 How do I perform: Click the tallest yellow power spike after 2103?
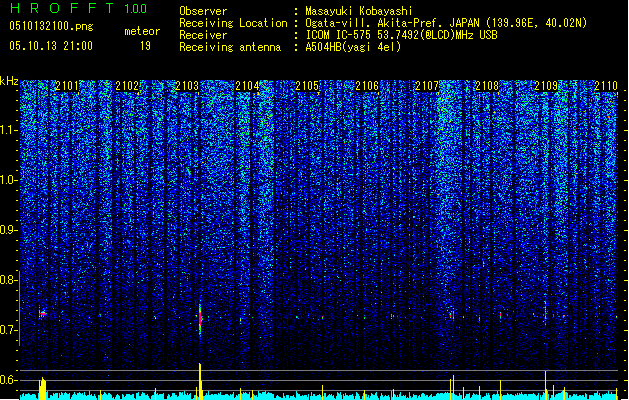(200, 381)
